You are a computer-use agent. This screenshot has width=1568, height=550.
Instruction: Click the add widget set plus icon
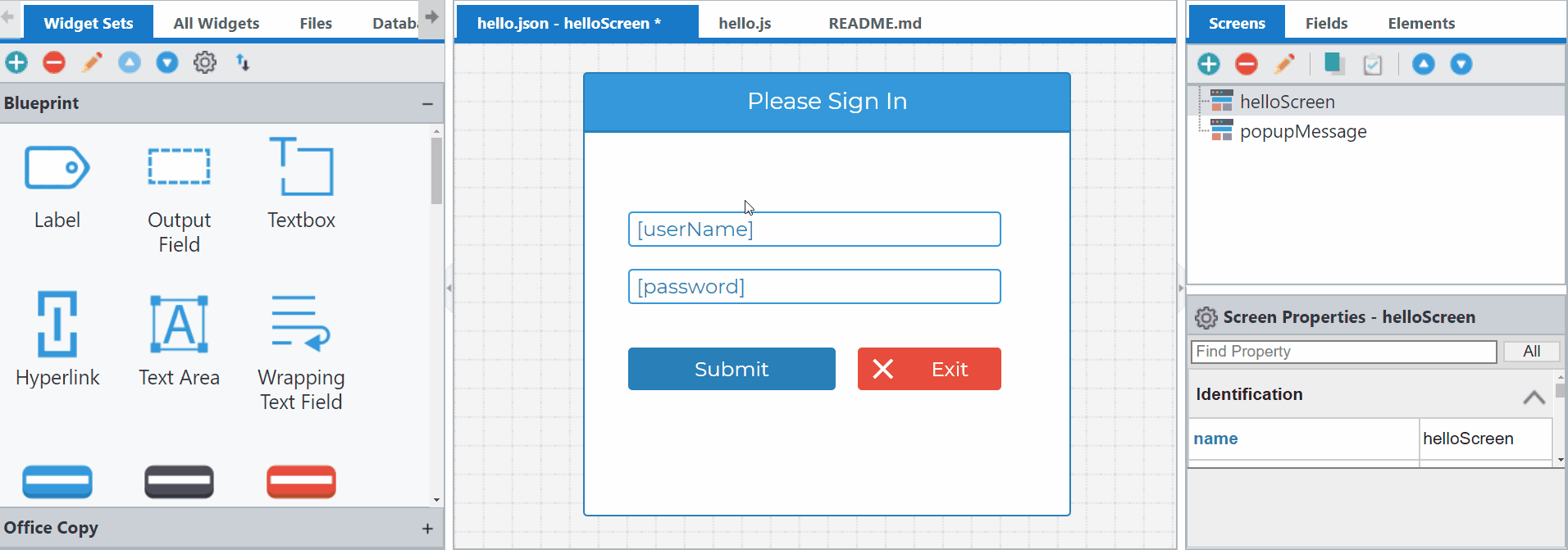[16, 62]
